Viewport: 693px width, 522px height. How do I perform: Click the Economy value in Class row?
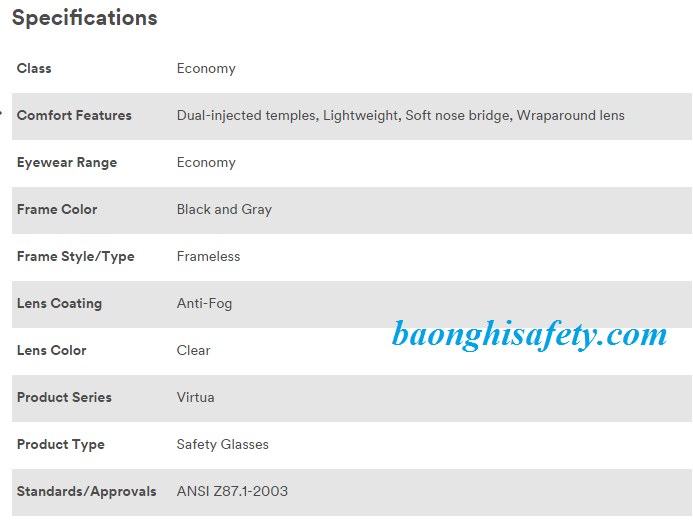[206, 68]
